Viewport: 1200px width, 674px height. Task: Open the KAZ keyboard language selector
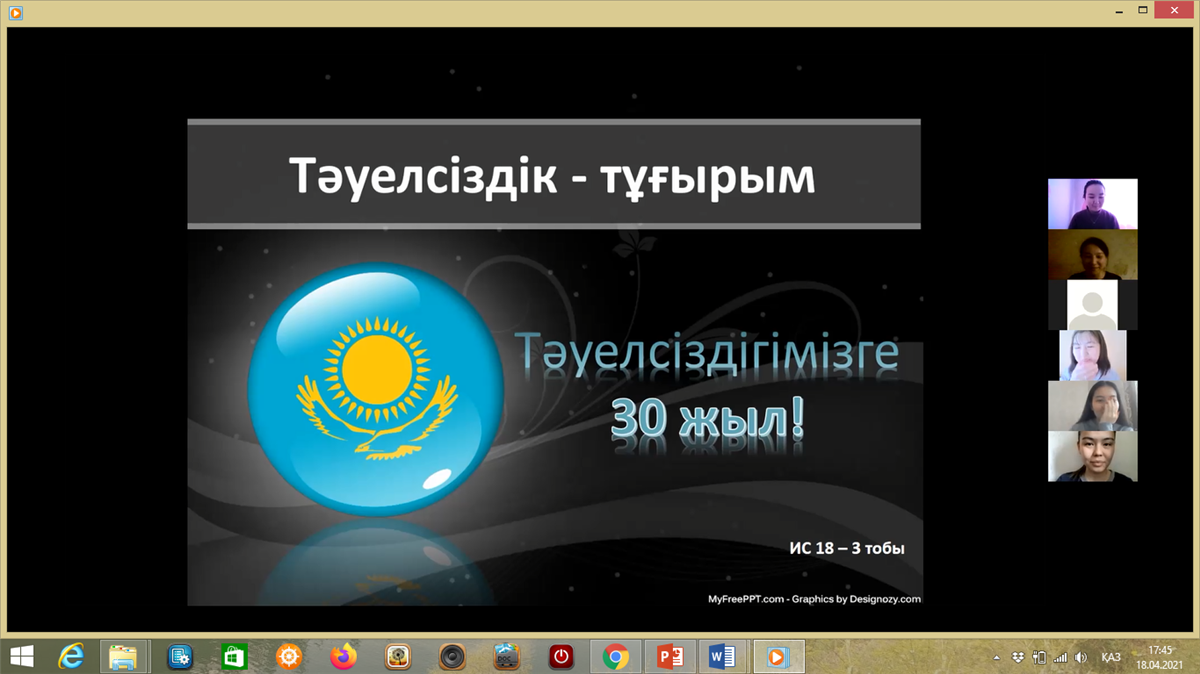[1110, 657]
